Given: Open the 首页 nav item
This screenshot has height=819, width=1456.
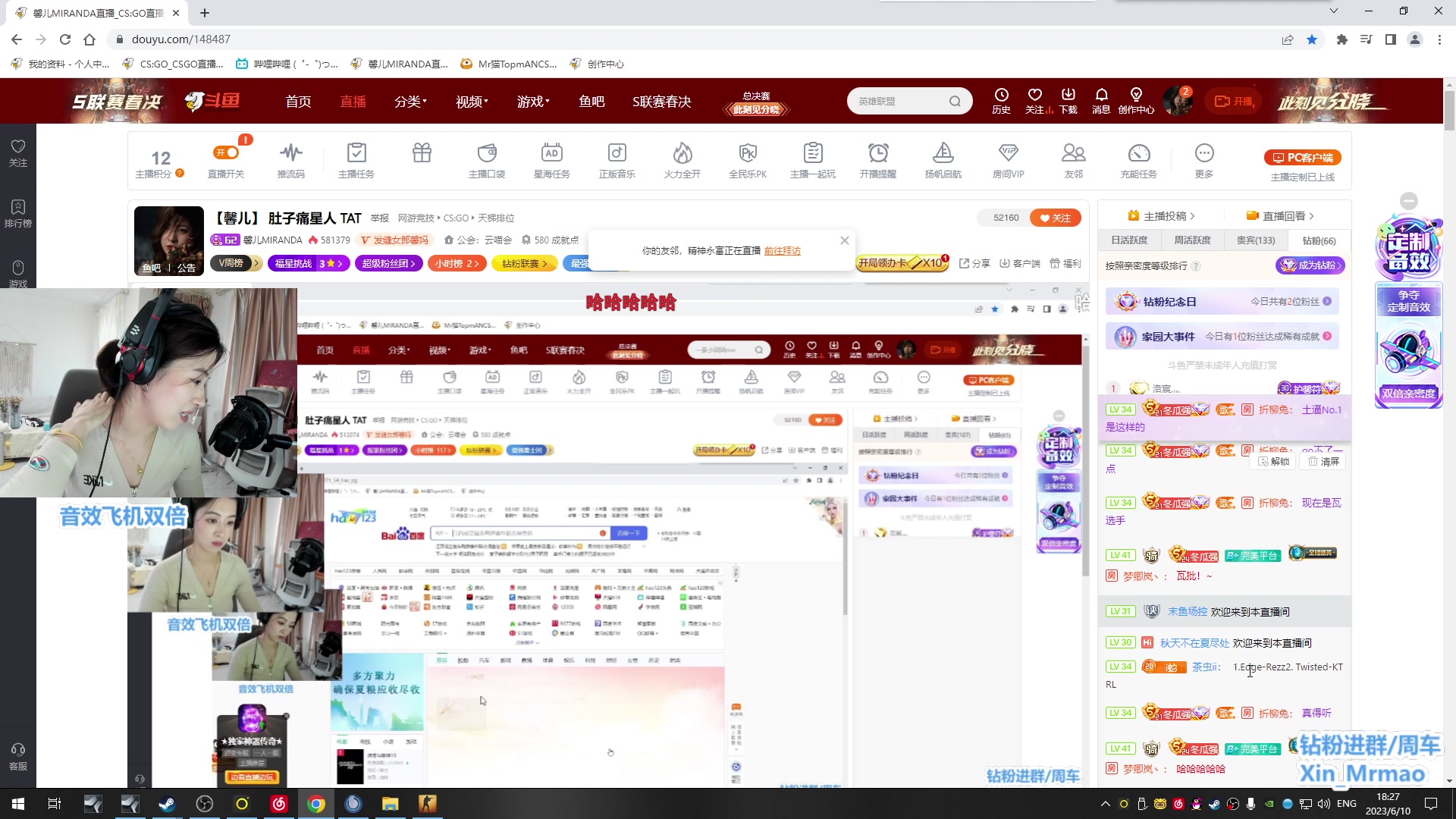Looking at the screenshot, I should point(298,101).
